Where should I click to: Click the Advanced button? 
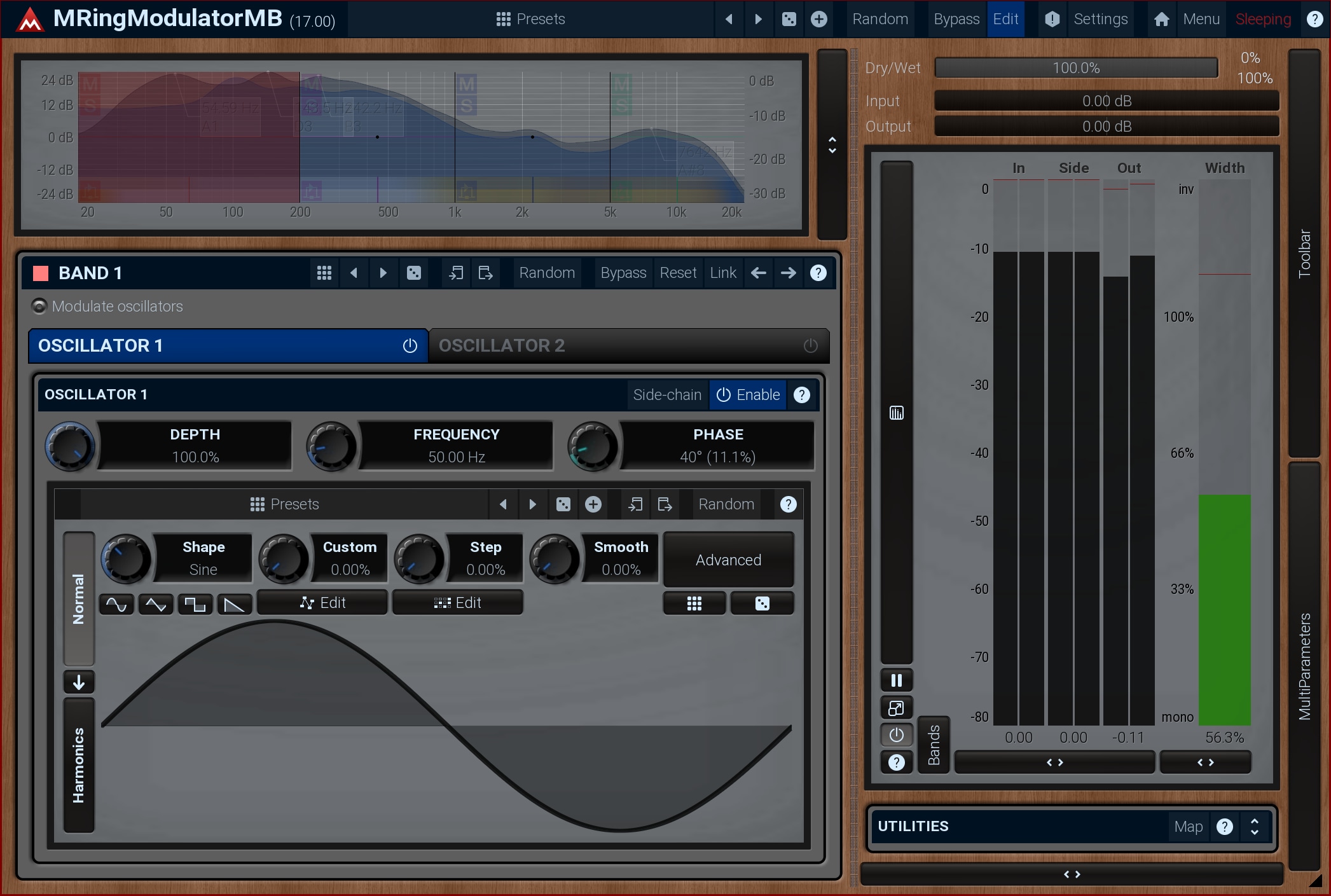click(x=728, y=560)
